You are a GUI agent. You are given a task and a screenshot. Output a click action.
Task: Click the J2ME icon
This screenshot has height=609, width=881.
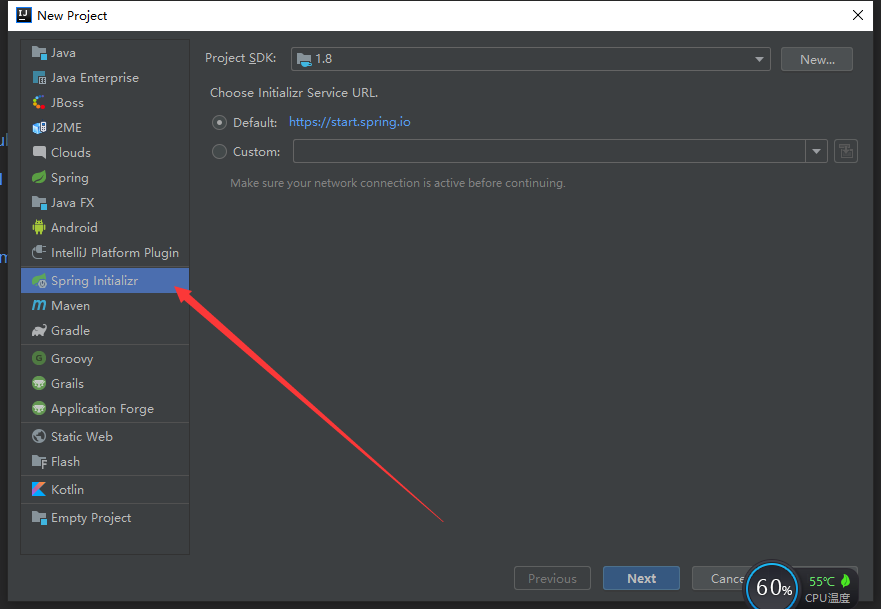pyautogui.click(x=39, y=128)
